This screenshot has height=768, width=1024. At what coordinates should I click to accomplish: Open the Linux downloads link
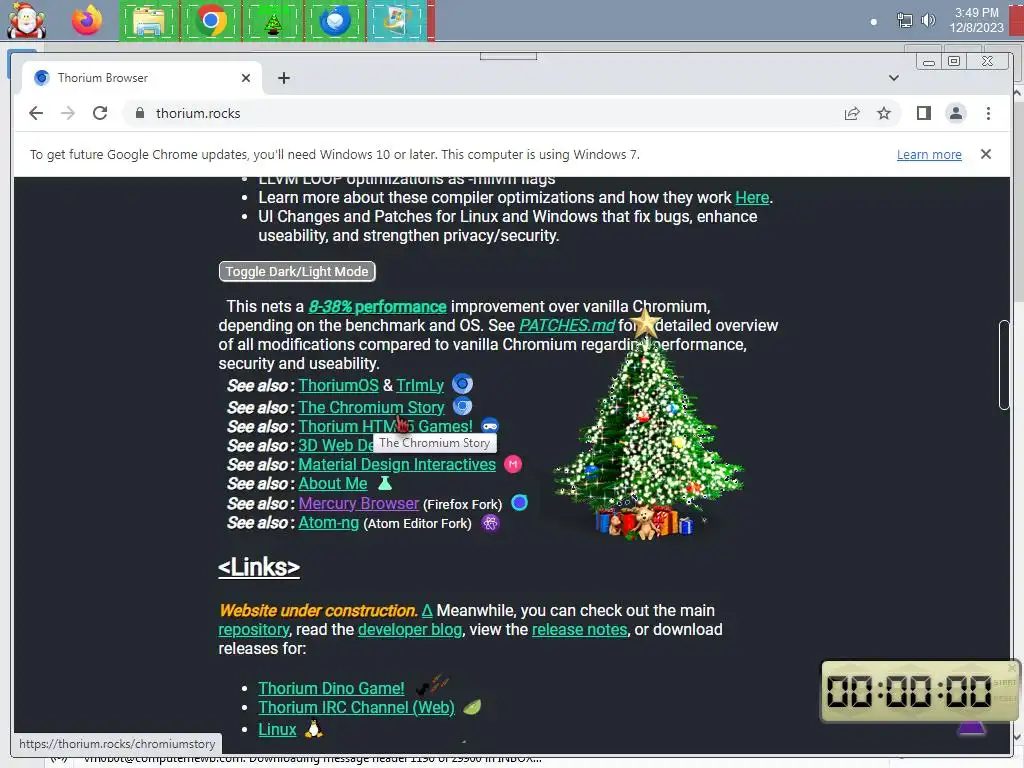click(277, 729)
